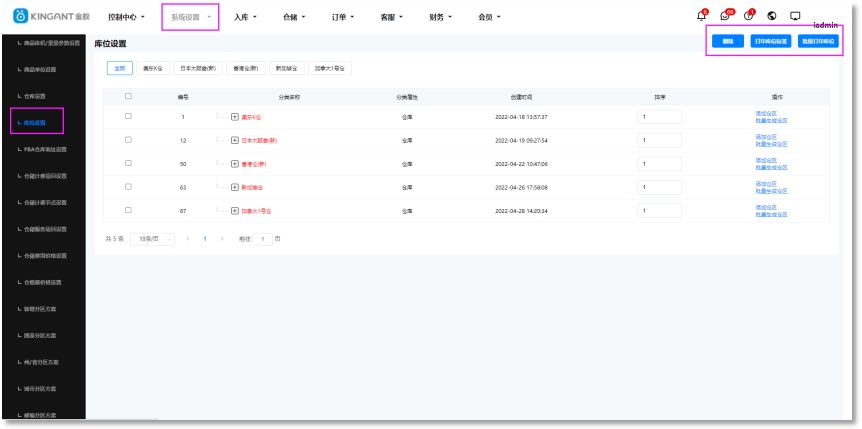The image size is (862, 429).
Task: Go to previous page arrow in pagination
Action: click(187, 239)
